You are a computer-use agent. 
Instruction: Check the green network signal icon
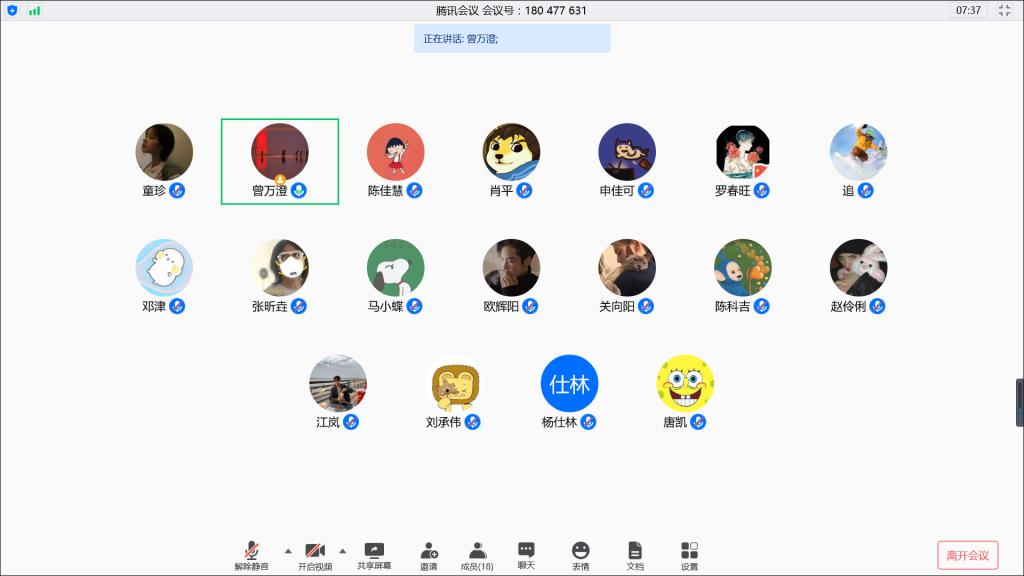point(35,10)
